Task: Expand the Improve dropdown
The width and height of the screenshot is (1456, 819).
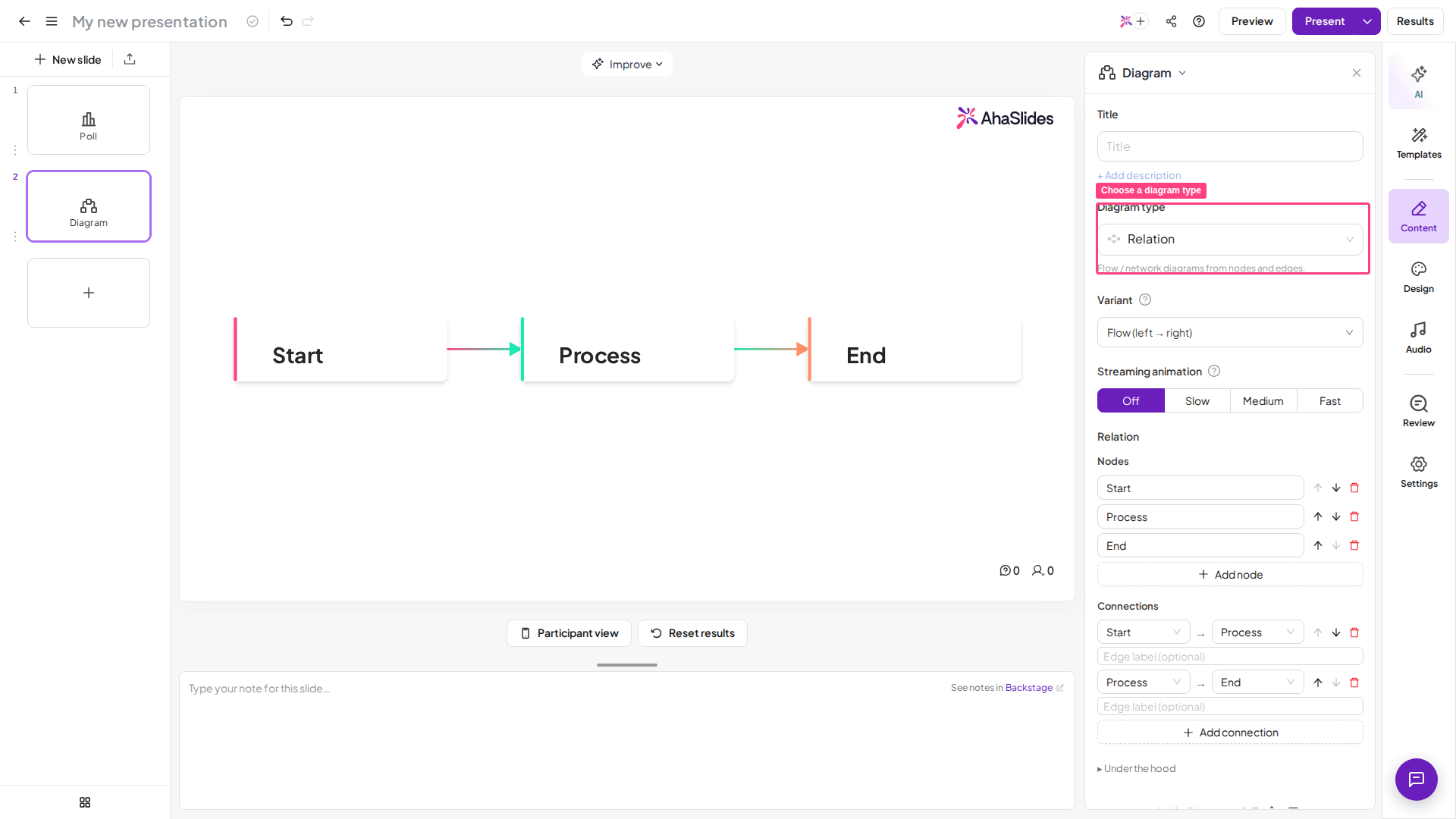Action: [x=627, y=64]
